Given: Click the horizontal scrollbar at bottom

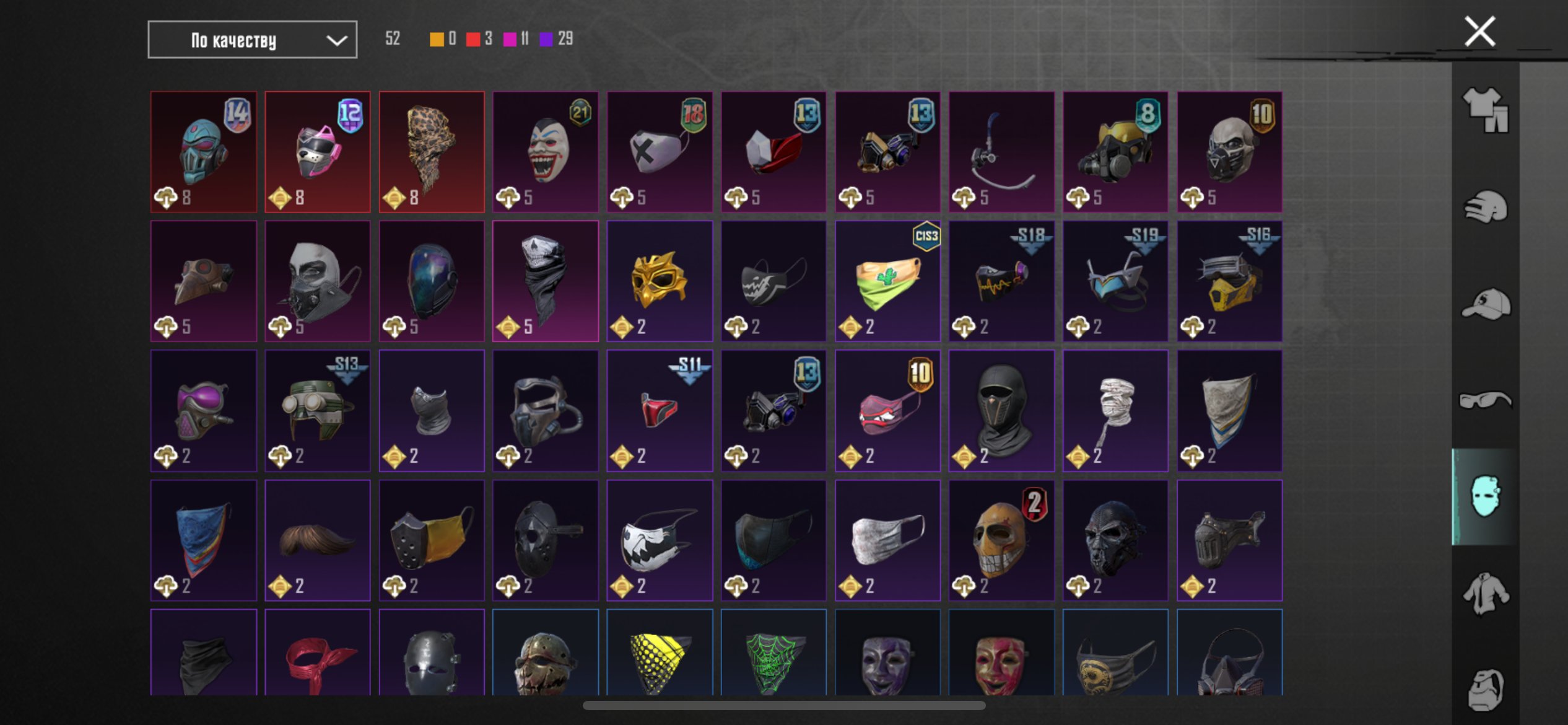Looking at the screenshot, I should (x=784, y=705).
